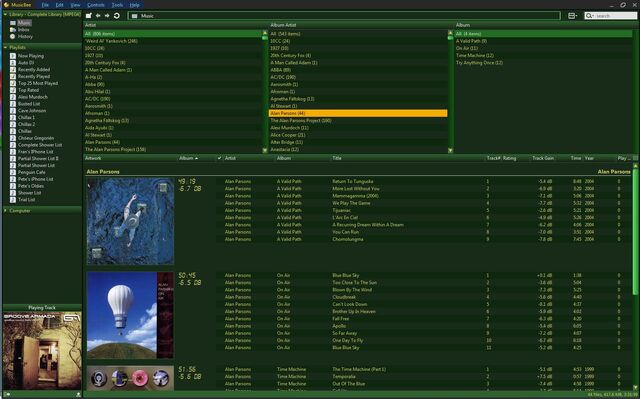Open the Edit menu
Viewport: 640px width, 399px height.
pyautogui.click(x=60, y=5)
